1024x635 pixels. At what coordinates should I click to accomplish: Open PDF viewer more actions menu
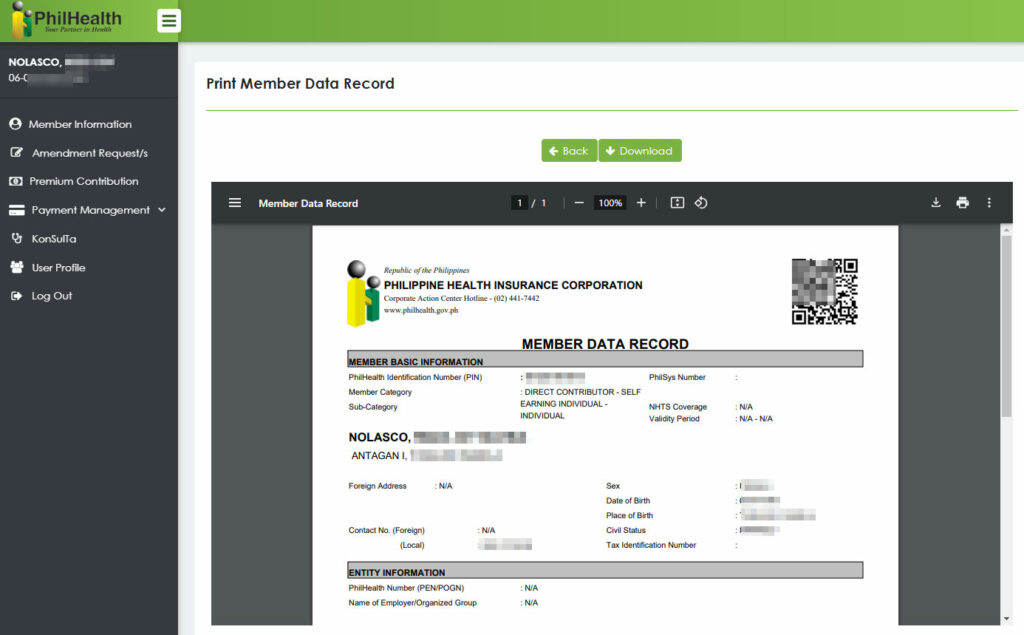[989, 203]
